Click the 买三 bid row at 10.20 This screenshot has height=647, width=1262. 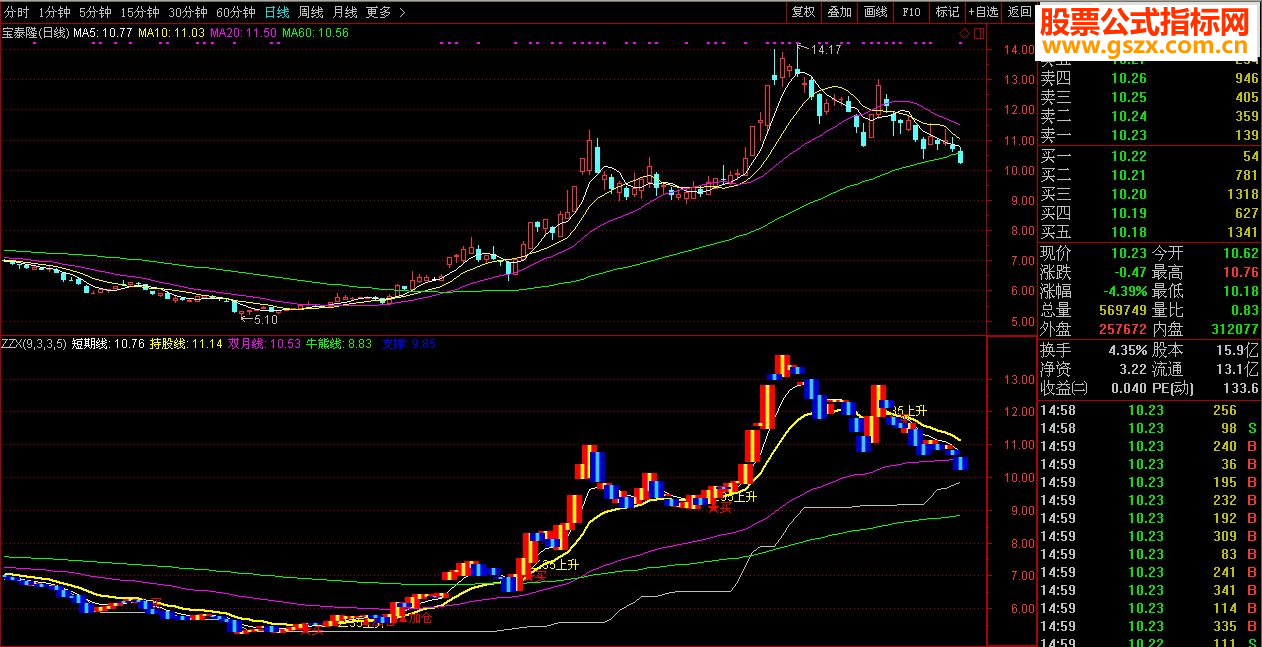point(1148,194)
